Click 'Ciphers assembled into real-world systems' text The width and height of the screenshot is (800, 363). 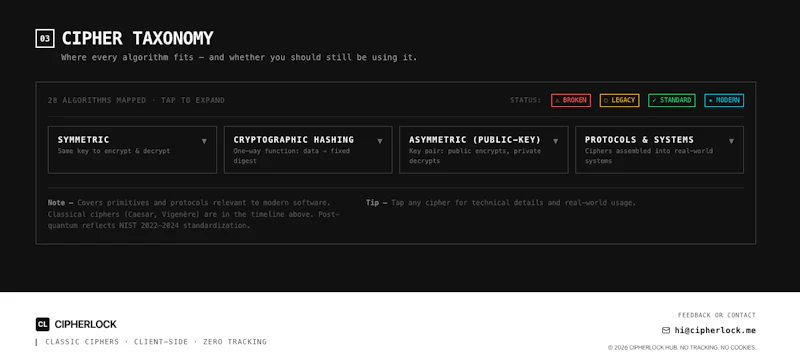click(x=649, y=156)
